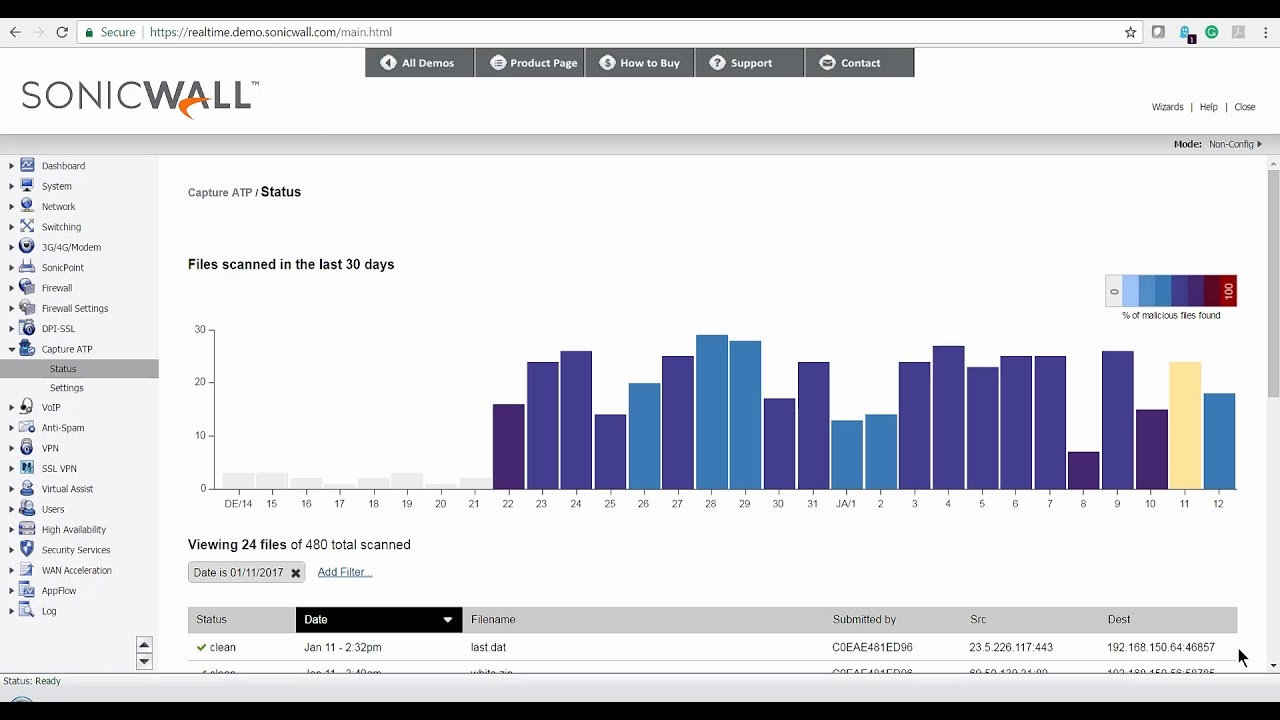Click the Anti-Spam icon
This screenshot has width=1280, height=720.
pos(27,427)
